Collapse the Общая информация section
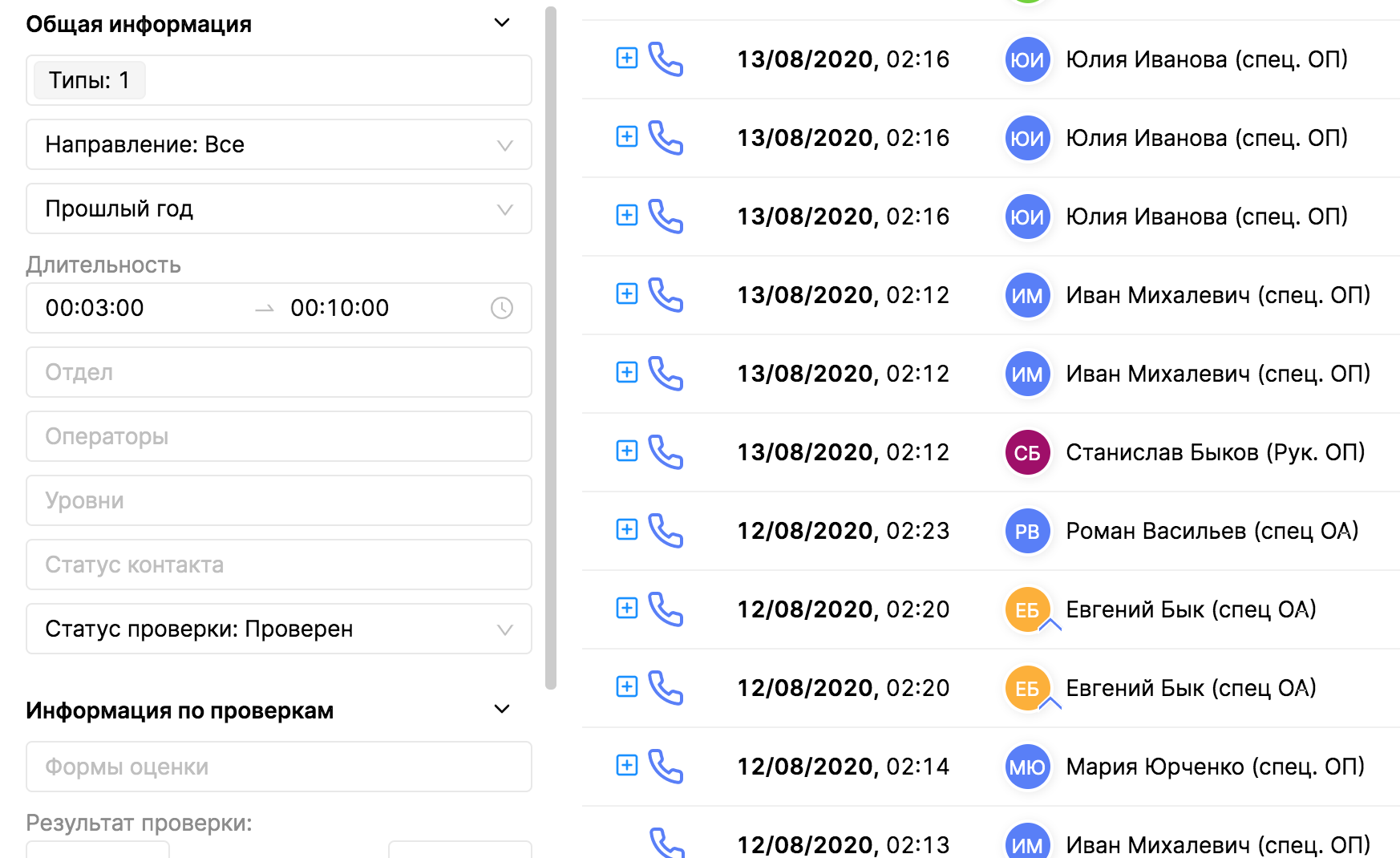The width and height of the screenshot is (1400, 858). click(502, 23)
